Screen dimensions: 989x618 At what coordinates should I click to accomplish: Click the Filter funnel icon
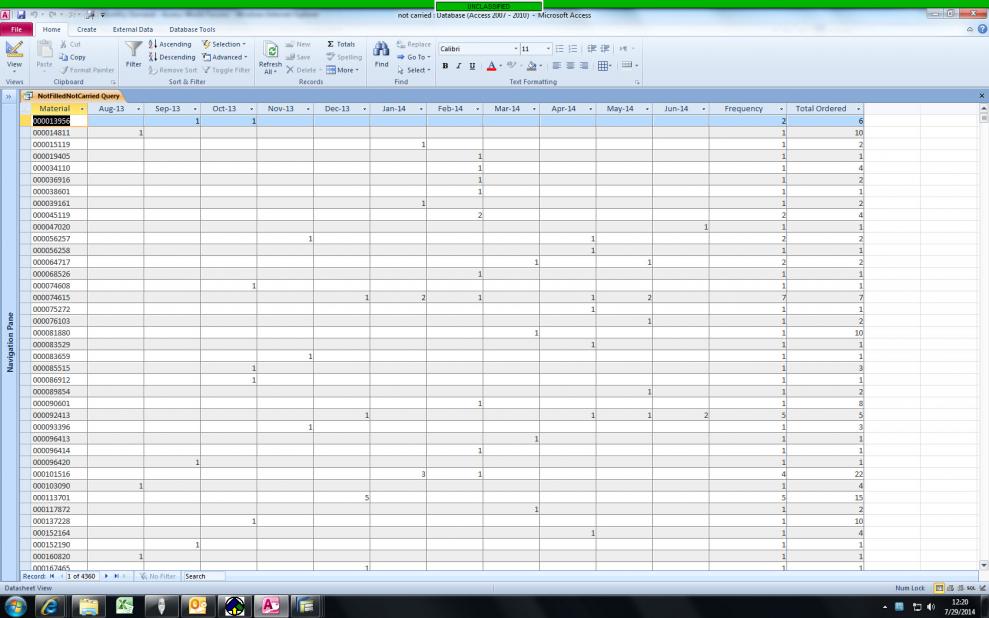pos(133,54)
